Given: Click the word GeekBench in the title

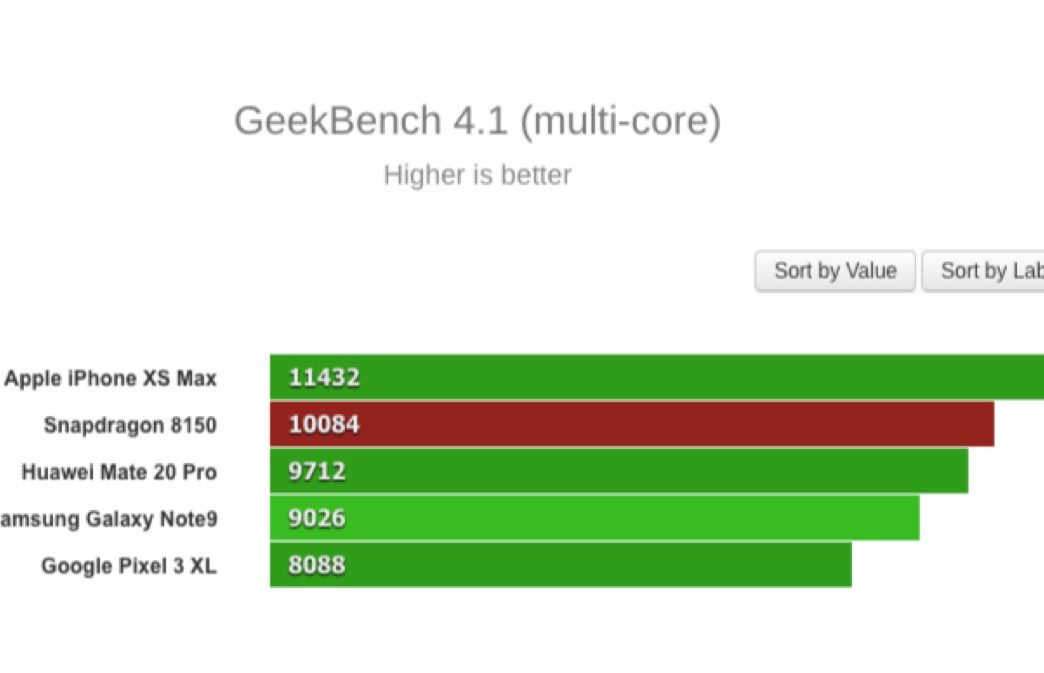Looking at the screenshot, I should coord(337,121).
